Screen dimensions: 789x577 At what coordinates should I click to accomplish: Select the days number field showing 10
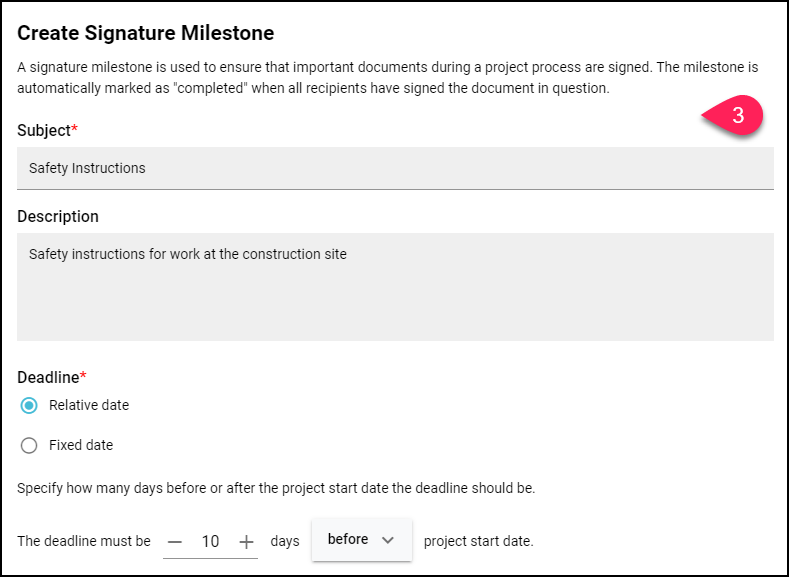[x=210, y=542]
